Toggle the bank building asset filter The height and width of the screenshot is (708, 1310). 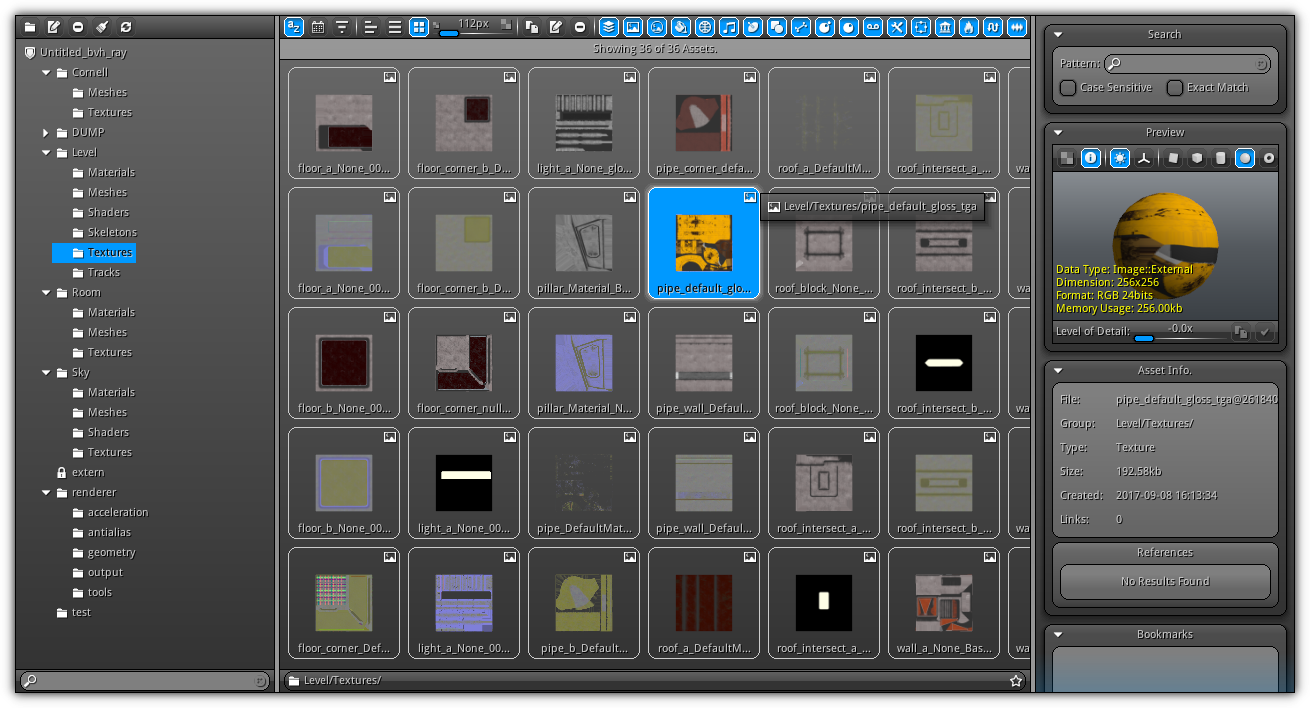945,27
